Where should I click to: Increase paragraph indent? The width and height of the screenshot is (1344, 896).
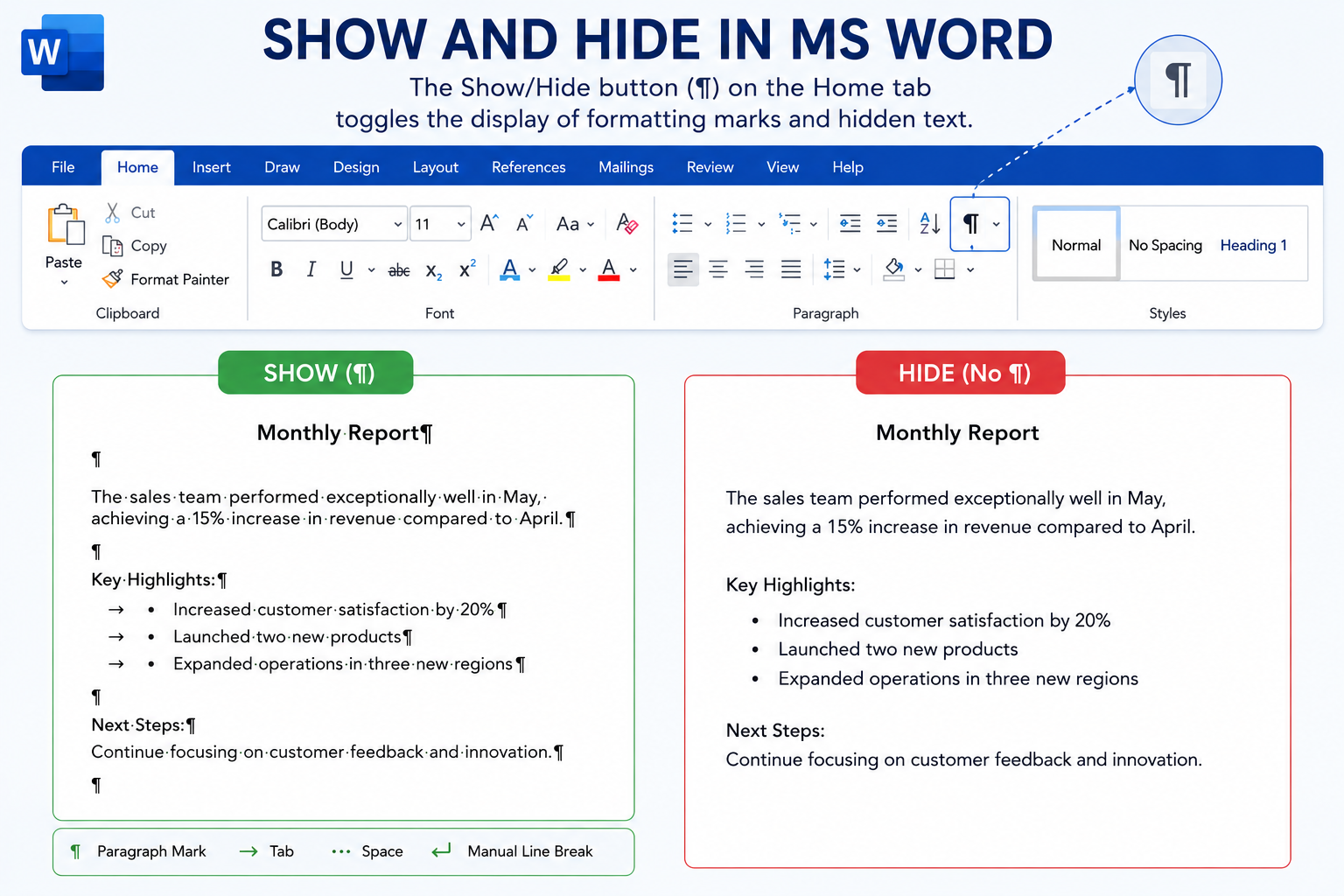tap(887, 224)
